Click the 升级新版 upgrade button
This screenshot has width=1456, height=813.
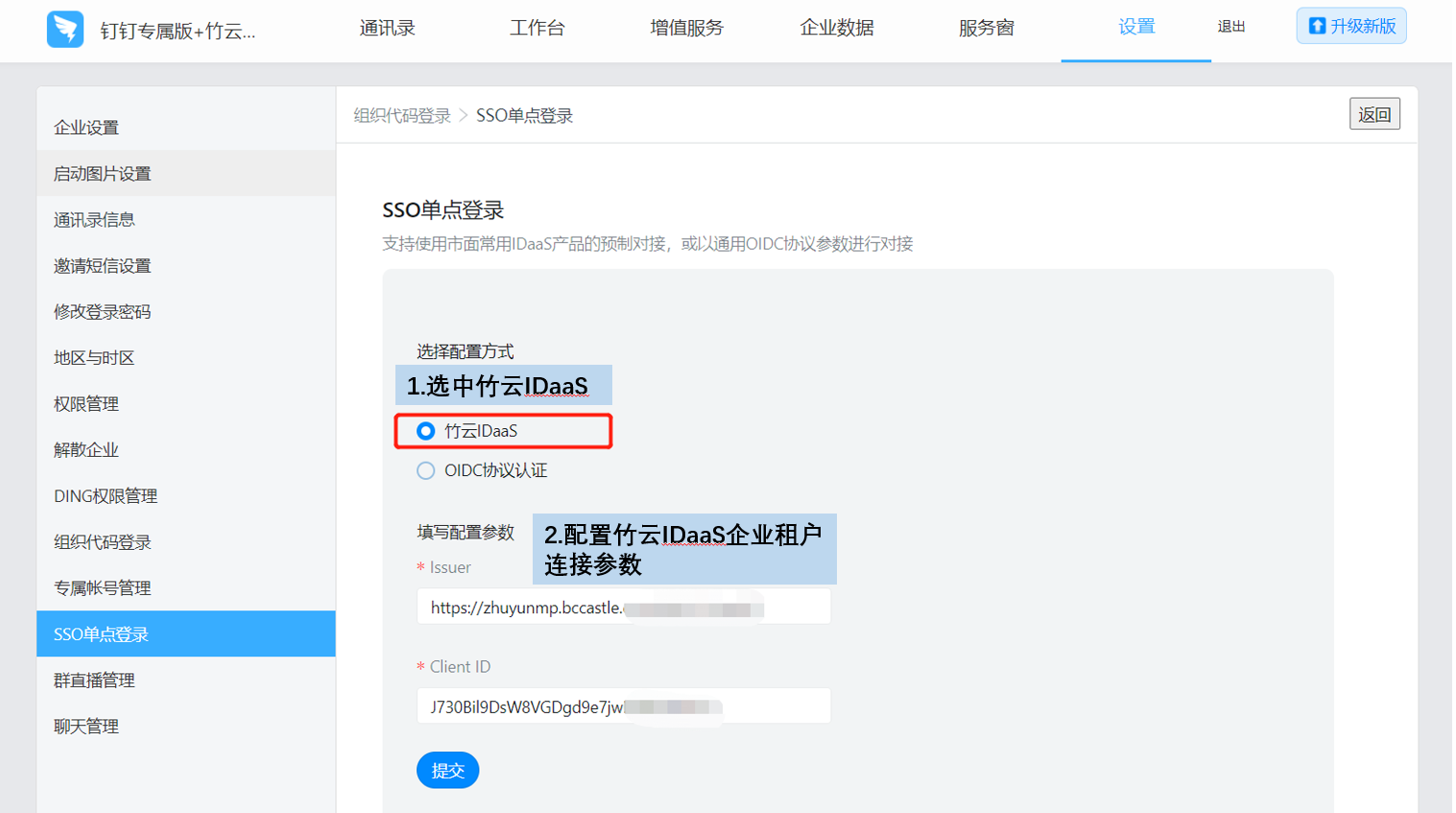click(x=1351, y=26)
